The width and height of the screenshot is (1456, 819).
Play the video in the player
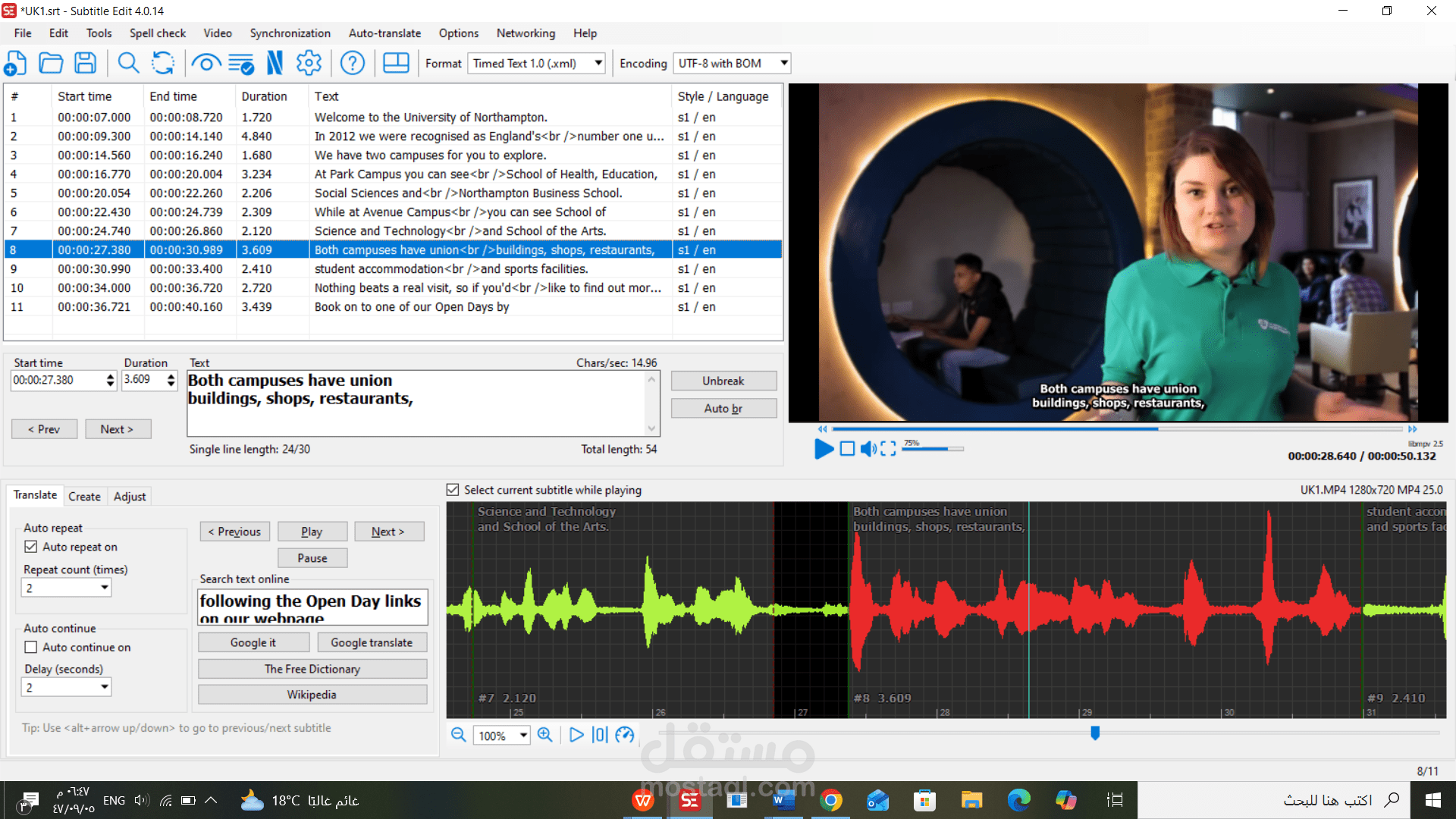pos(824,449)
